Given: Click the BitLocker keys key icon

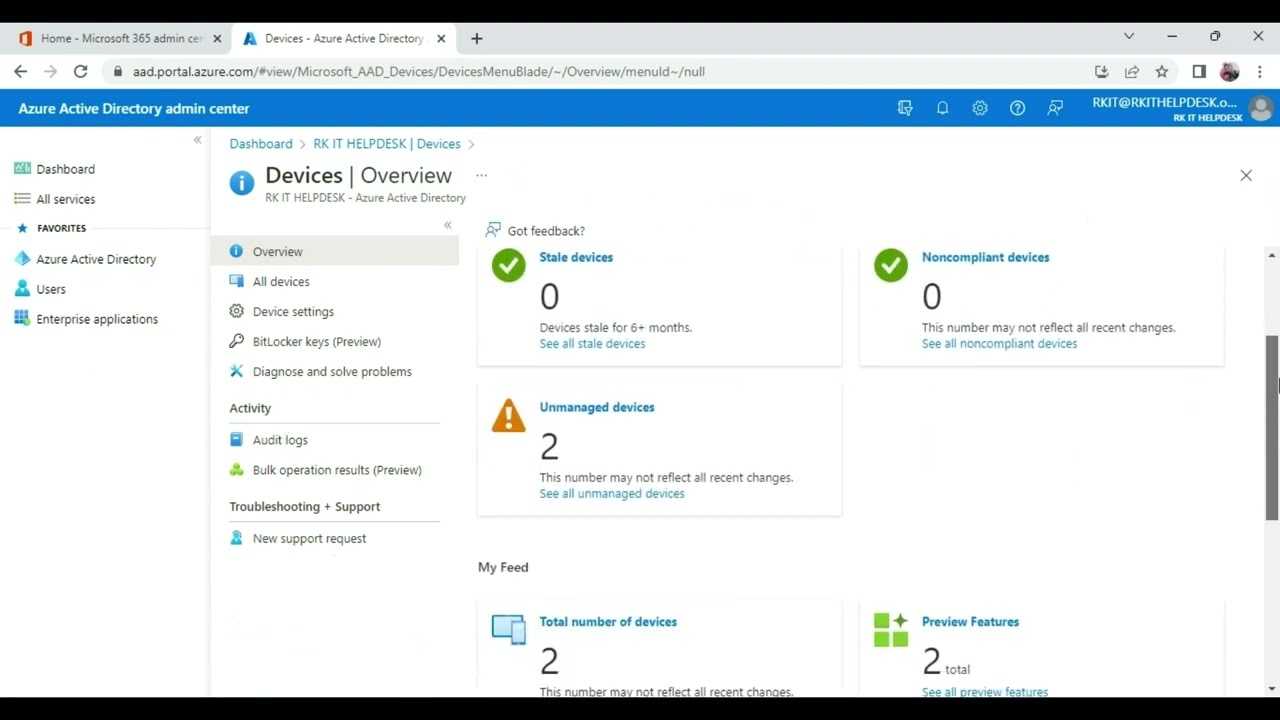Looking at the screenshot, I should pos(236,341).
